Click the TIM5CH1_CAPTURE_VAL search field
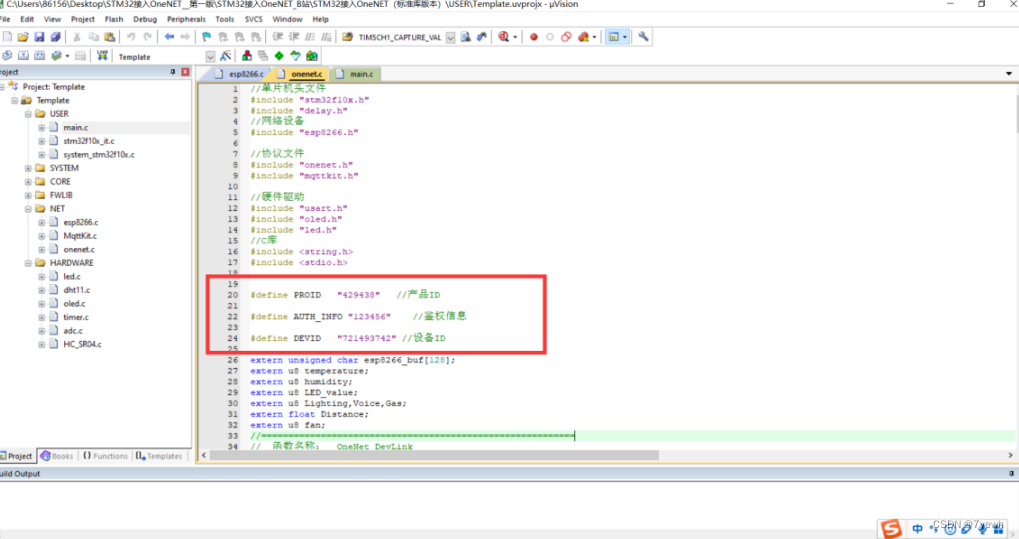This screenshot has height=539, width=1019. (x=400, y=38)
